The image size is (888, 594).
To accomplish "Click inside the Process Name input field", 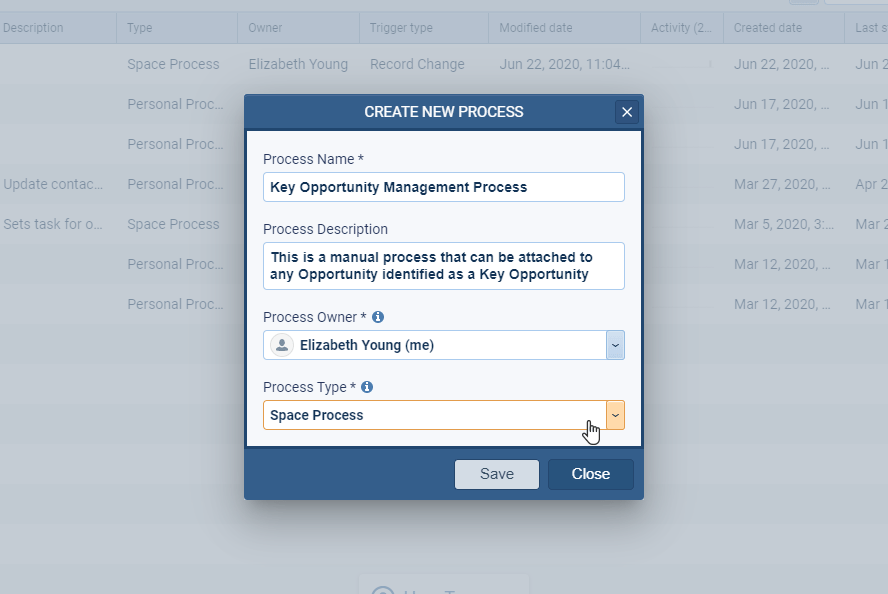I will 443,187.
